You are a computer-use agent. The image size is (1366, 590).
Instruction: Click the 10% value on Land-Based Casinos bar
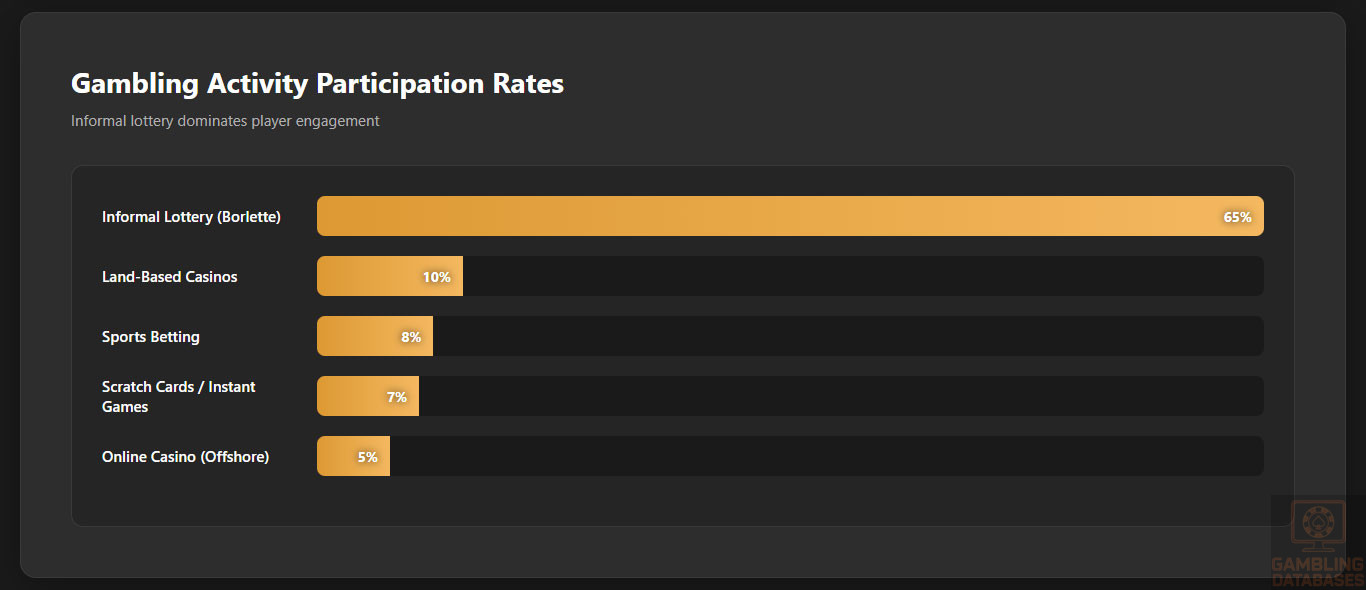tap(436, 277)
